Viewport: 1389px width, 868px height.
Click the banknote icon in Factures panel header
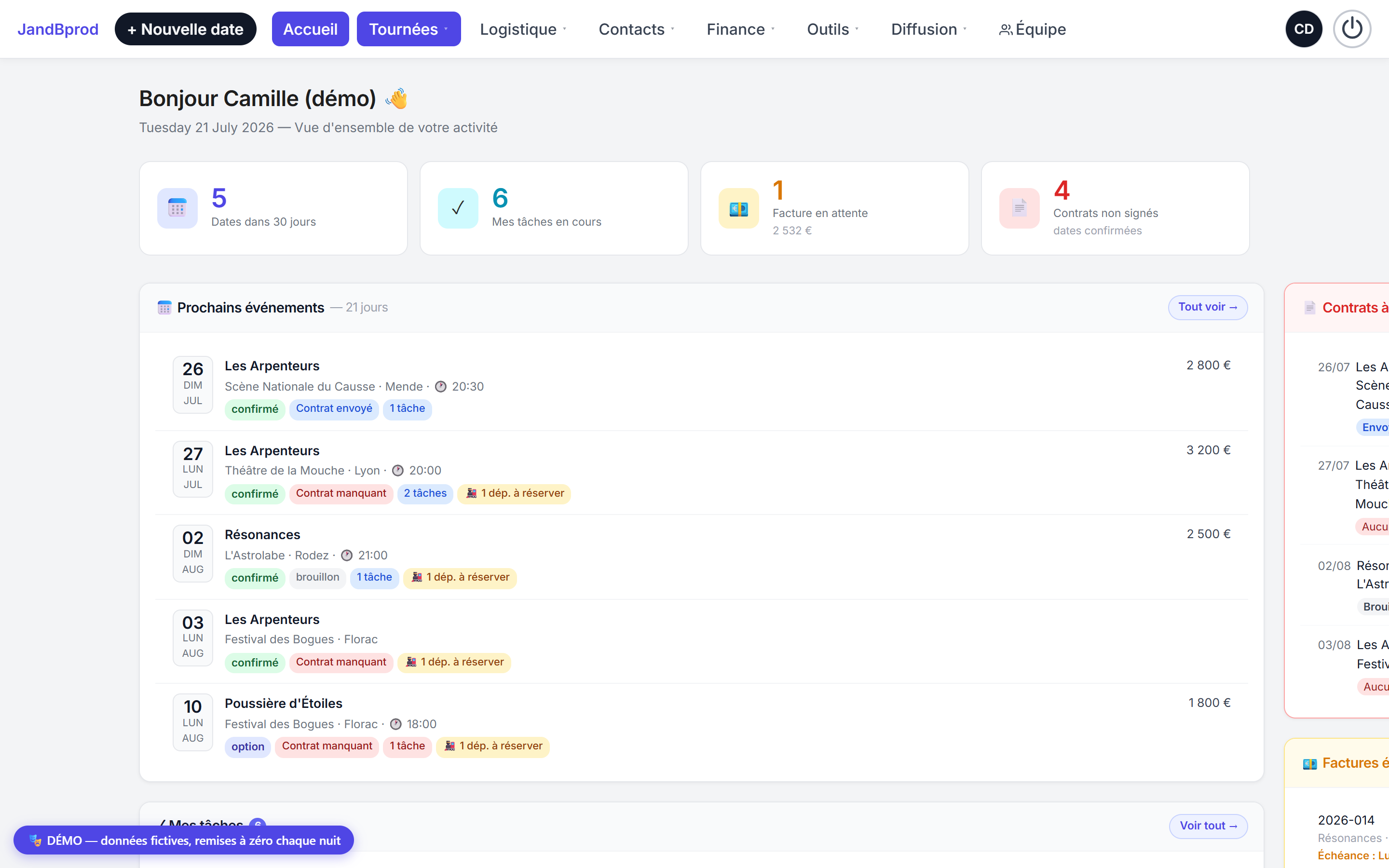1310,763
